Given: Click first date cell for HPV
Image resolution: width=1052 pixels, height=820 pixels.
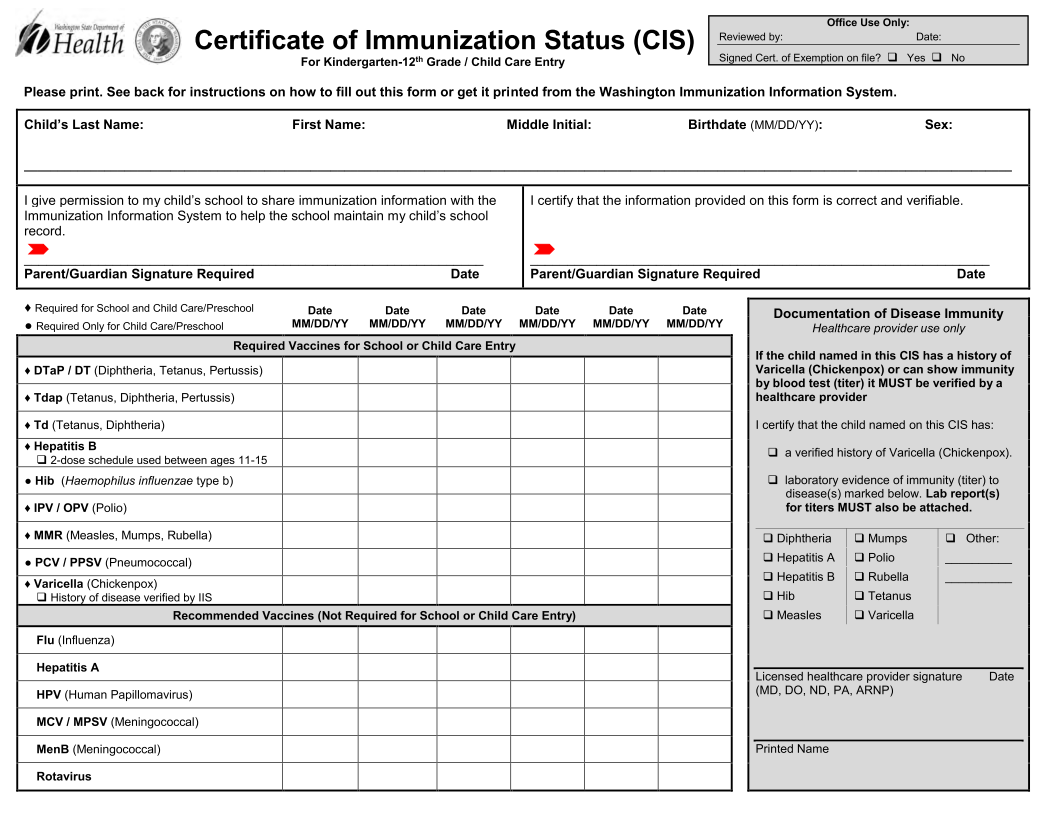Looking at the screenshot, I should click(320, 695).
